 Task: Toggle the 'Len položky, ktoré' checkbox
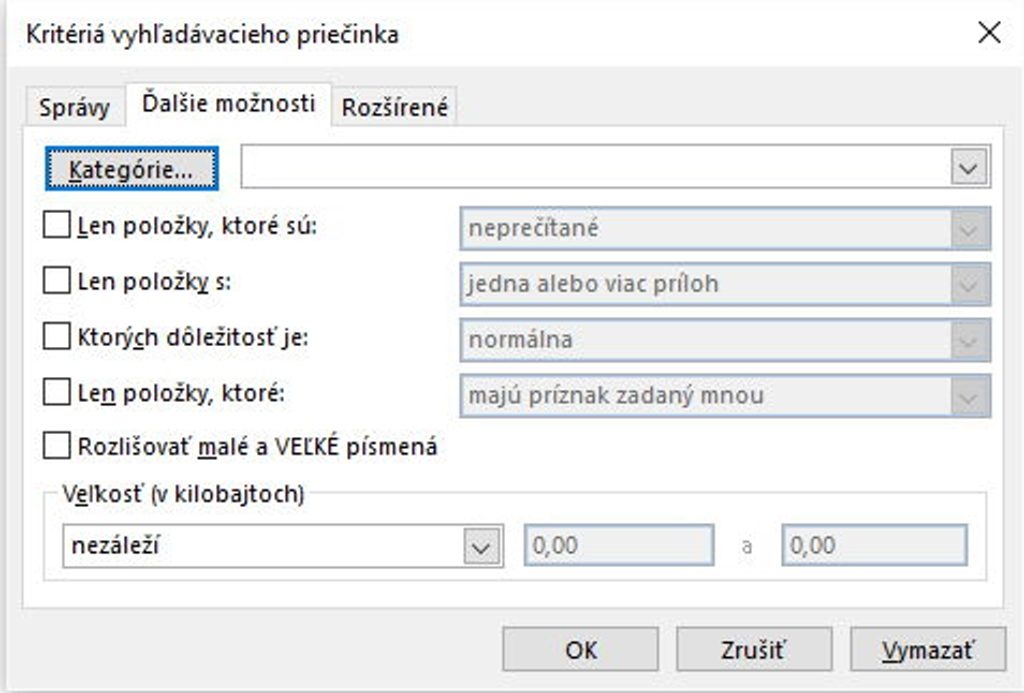[x=56, y=394]
